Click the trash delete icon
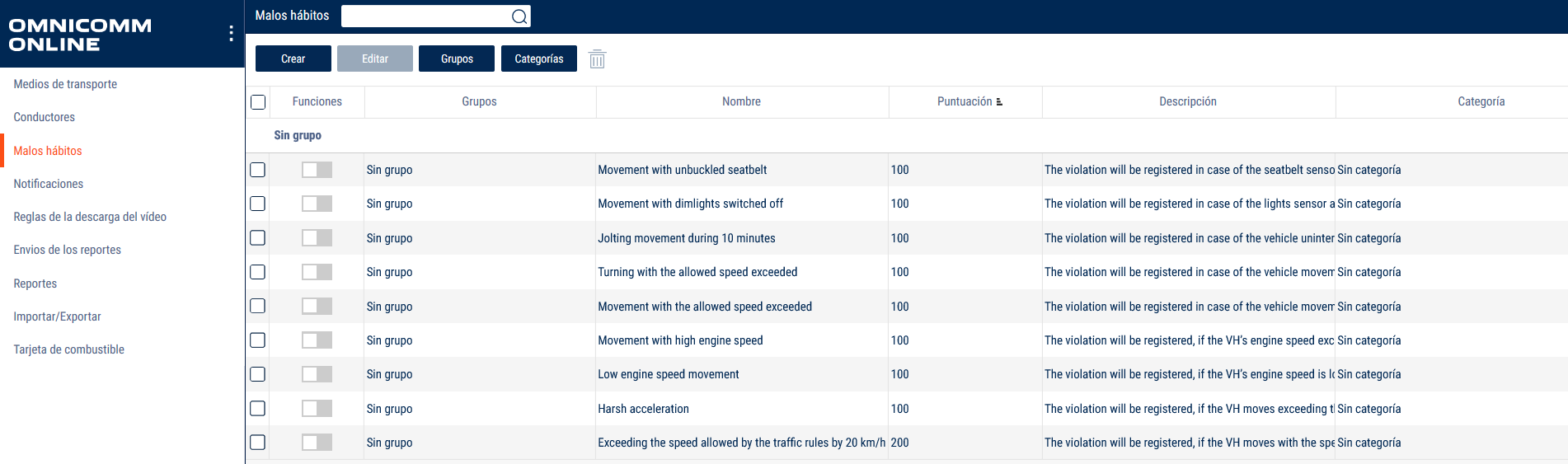Image resolution: width=1568 pixels, height=464 pixels. [597, 59]
